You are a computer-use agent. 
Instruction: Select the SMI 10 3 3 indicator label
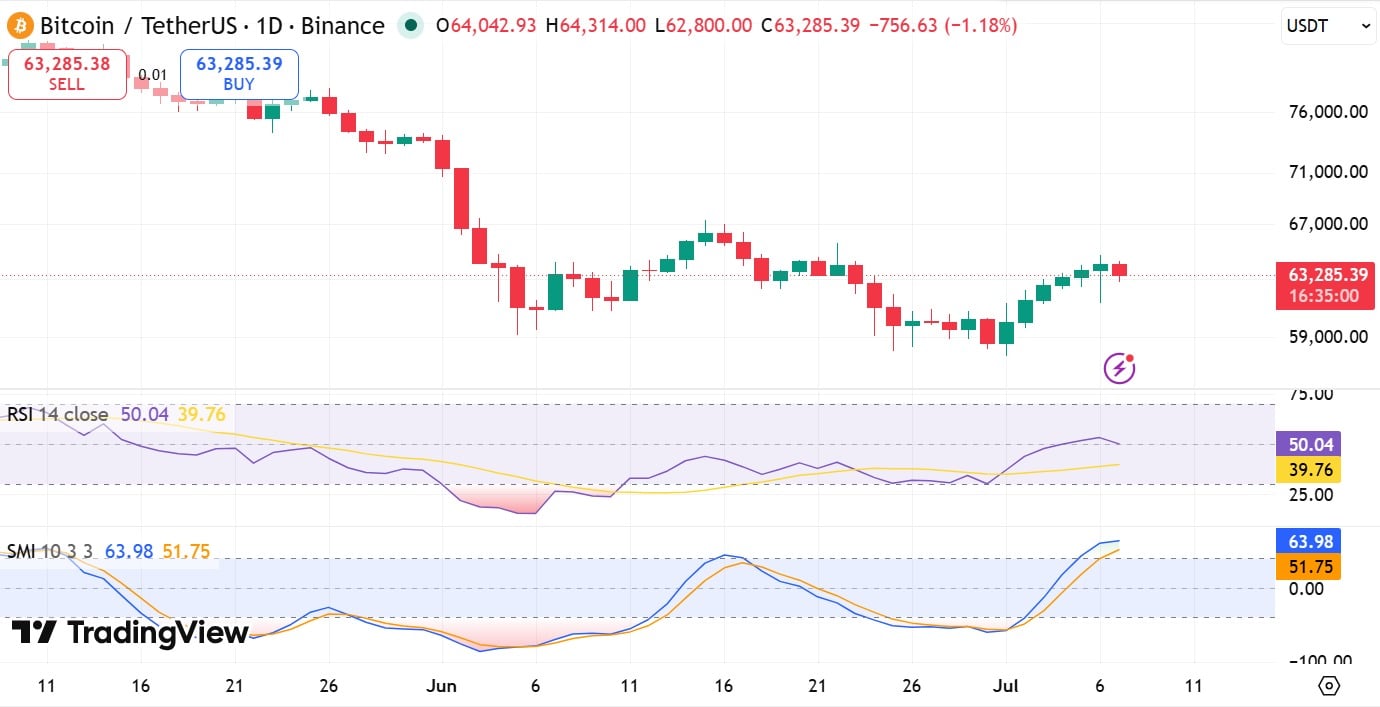(50, 551)
